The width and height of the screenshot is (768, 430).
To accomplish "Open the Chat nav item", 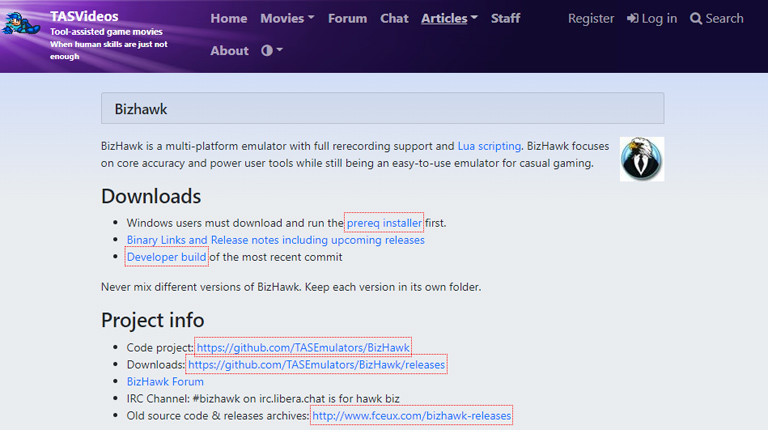I will pos(394,18).
